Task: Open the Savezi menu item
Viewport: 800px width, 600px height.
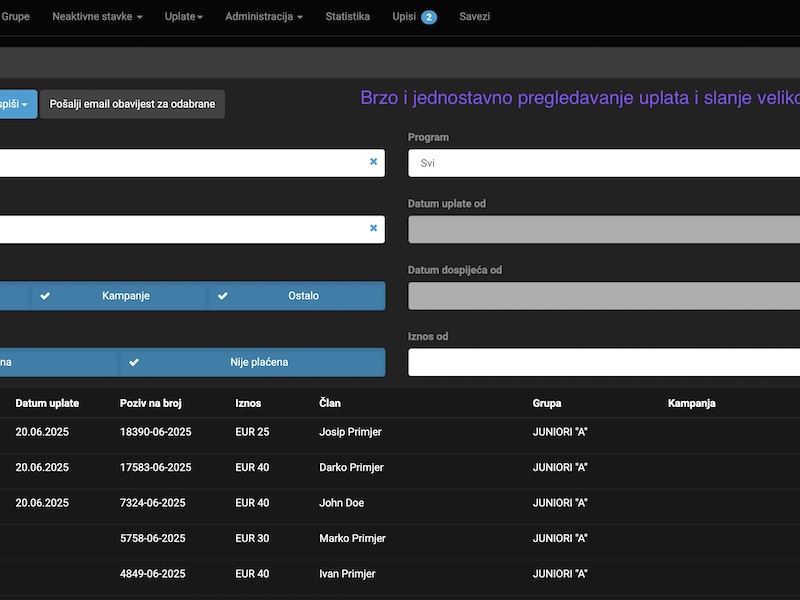Action: click(x=474, y=17)
